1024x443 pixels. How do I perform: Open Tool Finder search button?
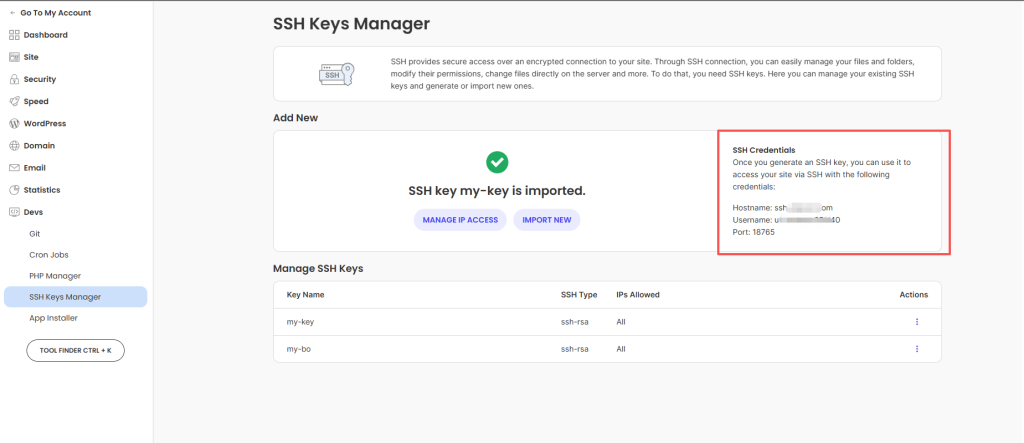75,351
